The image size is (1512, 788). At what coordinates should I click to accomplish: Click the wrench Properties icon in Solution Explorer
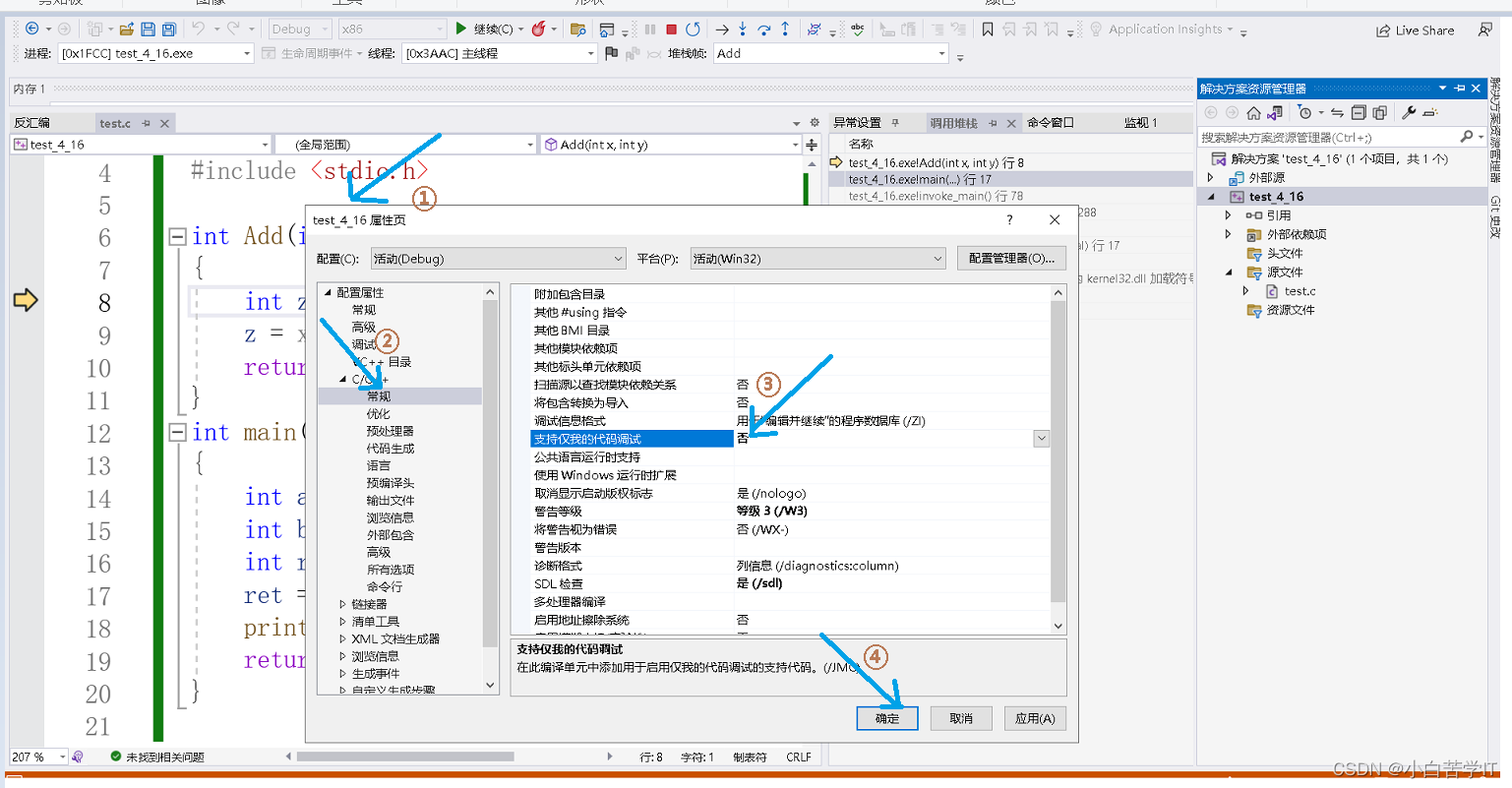pos(1409,113)
